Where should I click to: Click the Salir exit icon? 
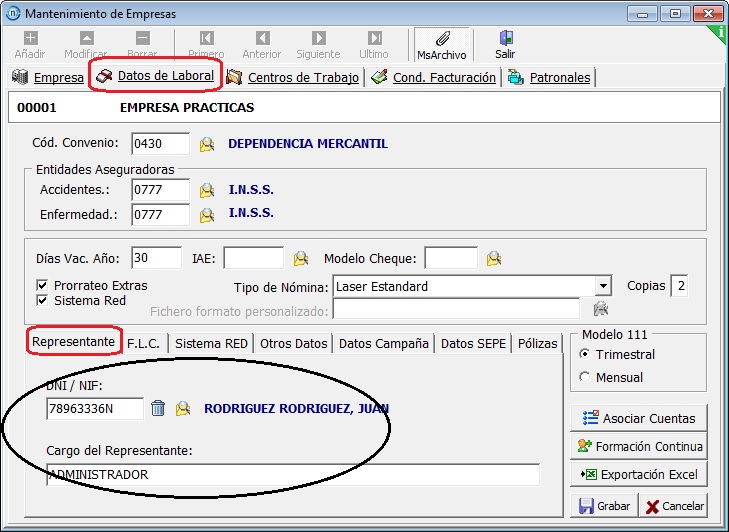(x=505, y=39)
